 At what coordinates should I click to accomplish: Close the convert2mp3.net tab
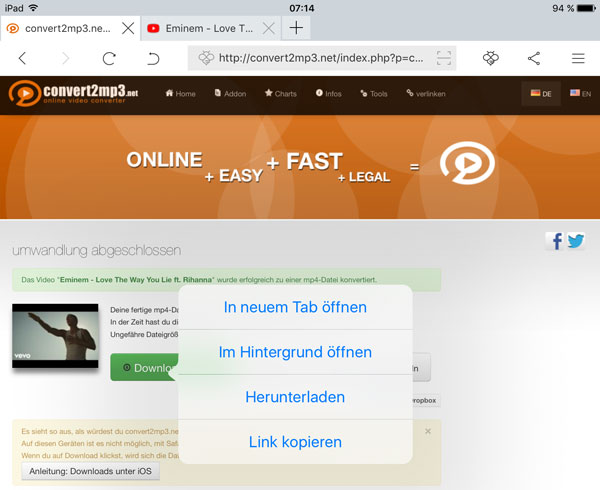(x=128, y=28)
